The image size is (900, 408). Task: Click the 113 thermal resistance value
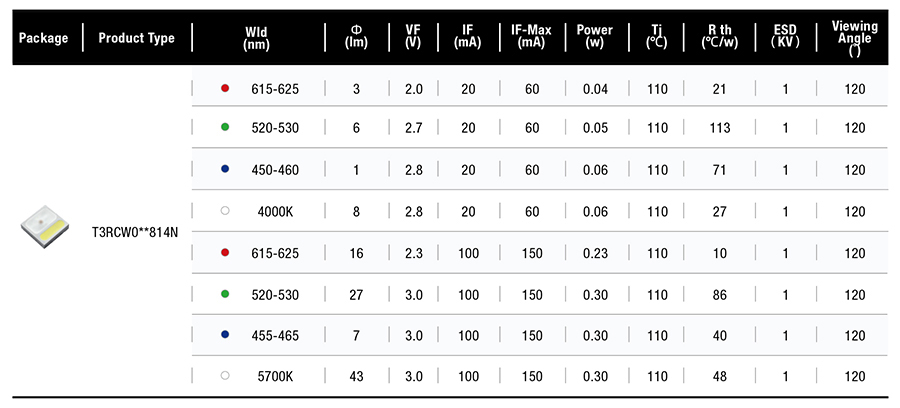click(719, 128)
